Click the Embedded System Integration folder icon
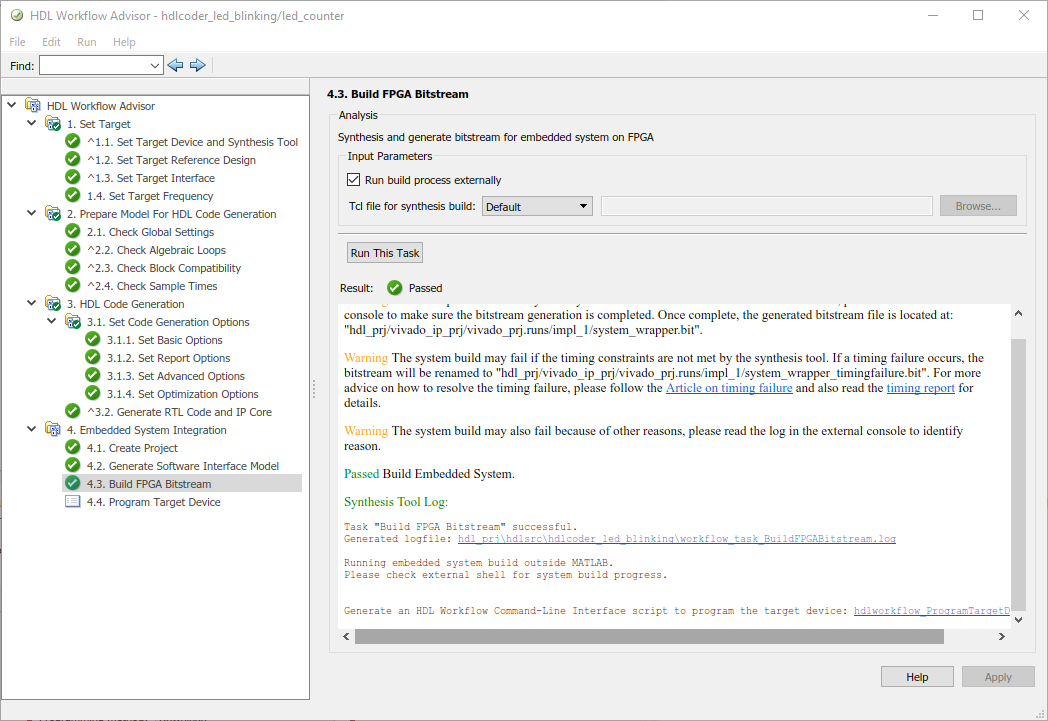Viewport: 1048px width, 721px height. (x=53, y=430)
